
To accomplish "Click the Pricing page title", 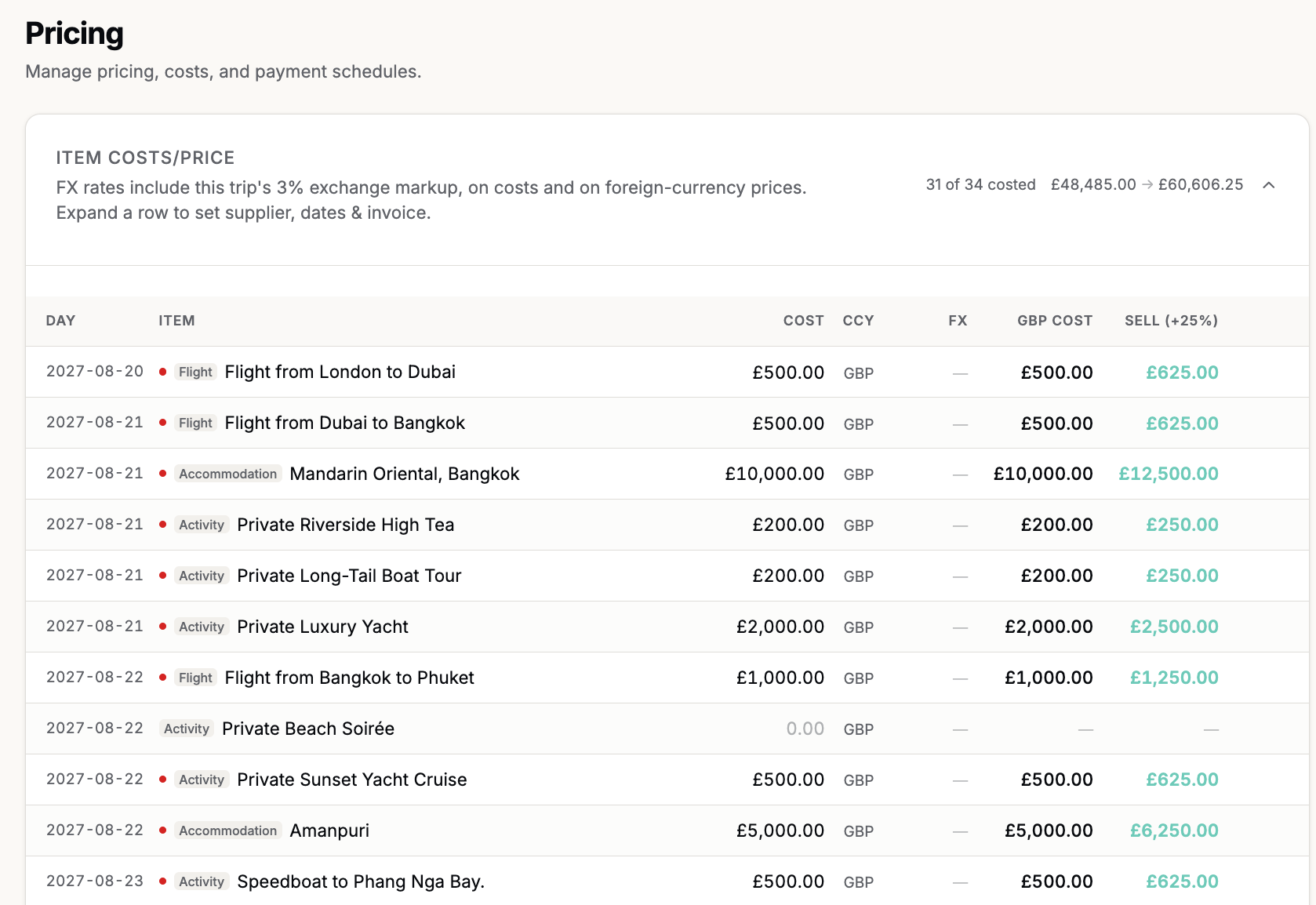I will (75, 34).
